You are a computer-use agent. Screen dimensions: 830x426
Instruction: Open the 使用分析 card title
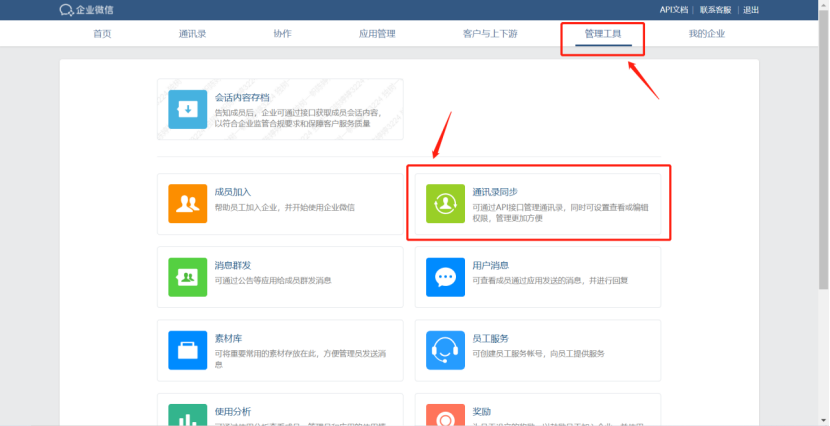tap(233, 411)
